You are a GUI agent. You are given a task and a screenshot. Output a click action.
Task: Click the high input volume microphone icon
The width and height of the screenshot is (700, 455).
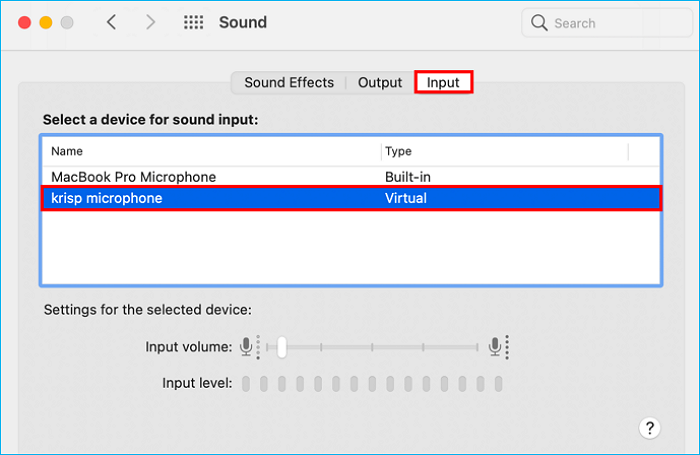pyautogui.click(x=495, y=347)
